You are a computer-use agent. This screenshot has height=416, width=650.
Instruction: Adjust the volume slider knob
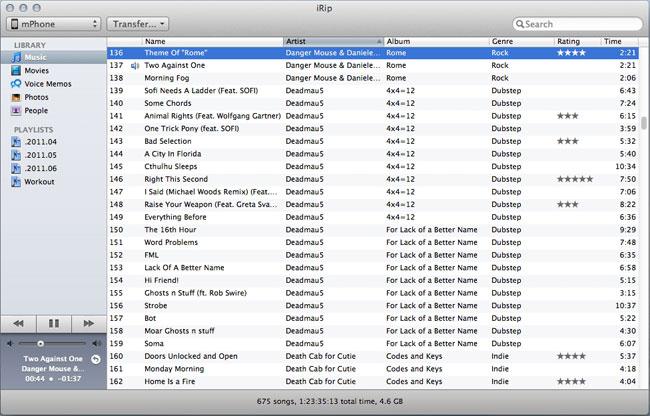click(x=40, y=344)
